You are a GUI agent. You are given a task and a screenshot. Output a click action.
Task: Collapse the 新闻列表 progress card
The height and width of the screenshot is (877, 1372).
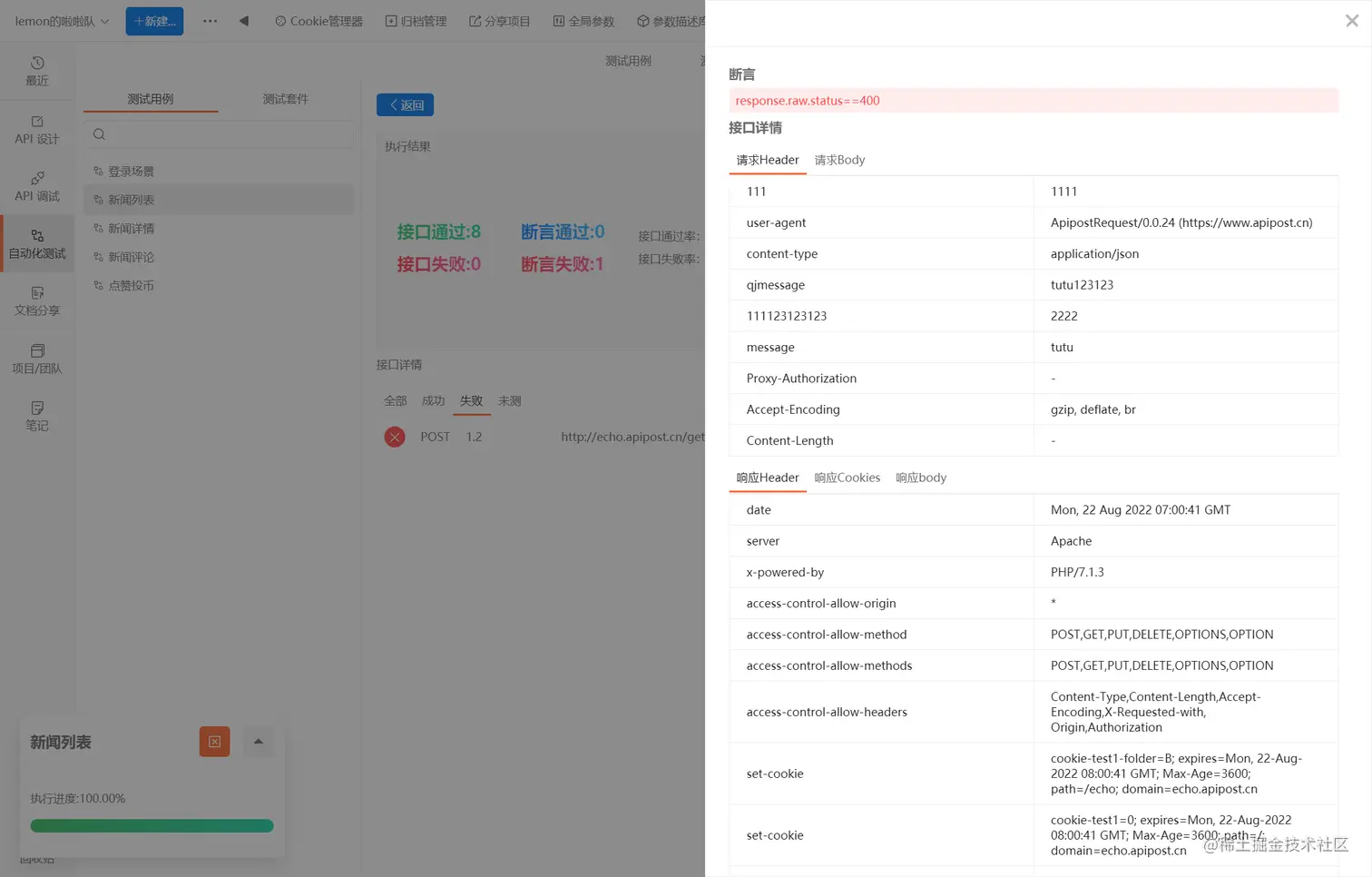click(259, 742)
